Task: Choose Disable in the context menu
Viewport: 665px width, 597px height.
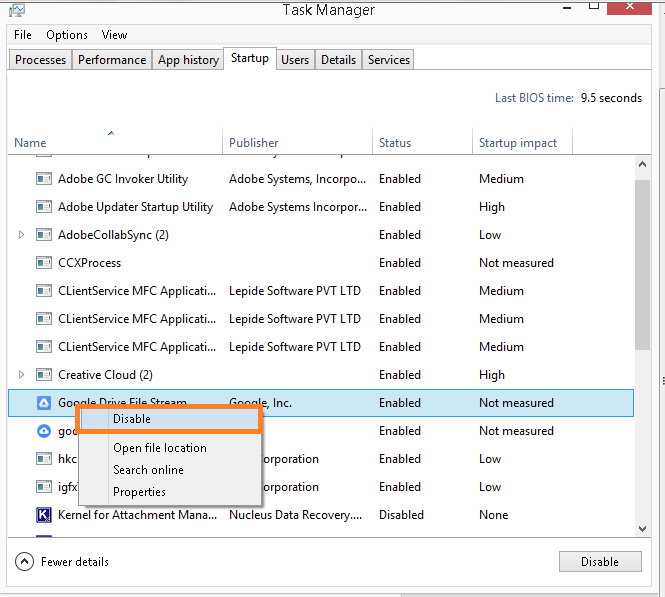Action: [169, 418]
